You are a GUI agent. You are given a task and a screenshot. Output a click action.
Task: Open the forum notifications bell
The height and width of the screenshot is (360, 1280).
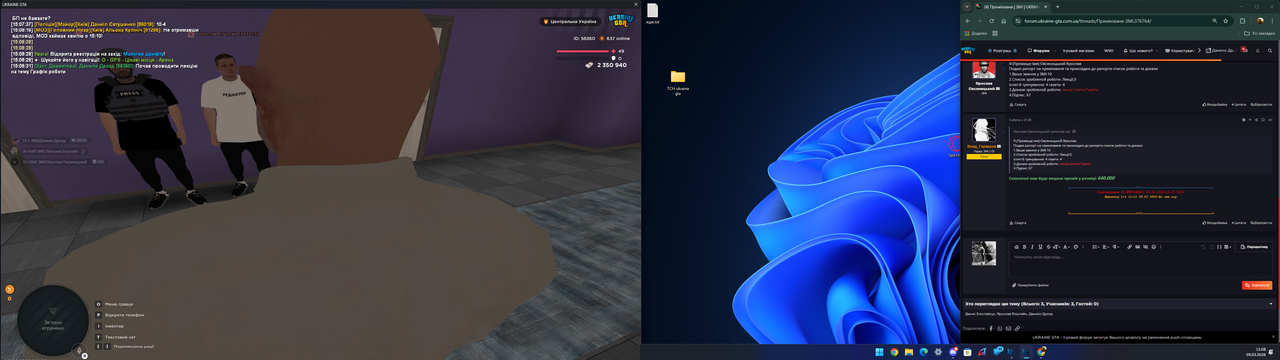tap(1257, 50)
